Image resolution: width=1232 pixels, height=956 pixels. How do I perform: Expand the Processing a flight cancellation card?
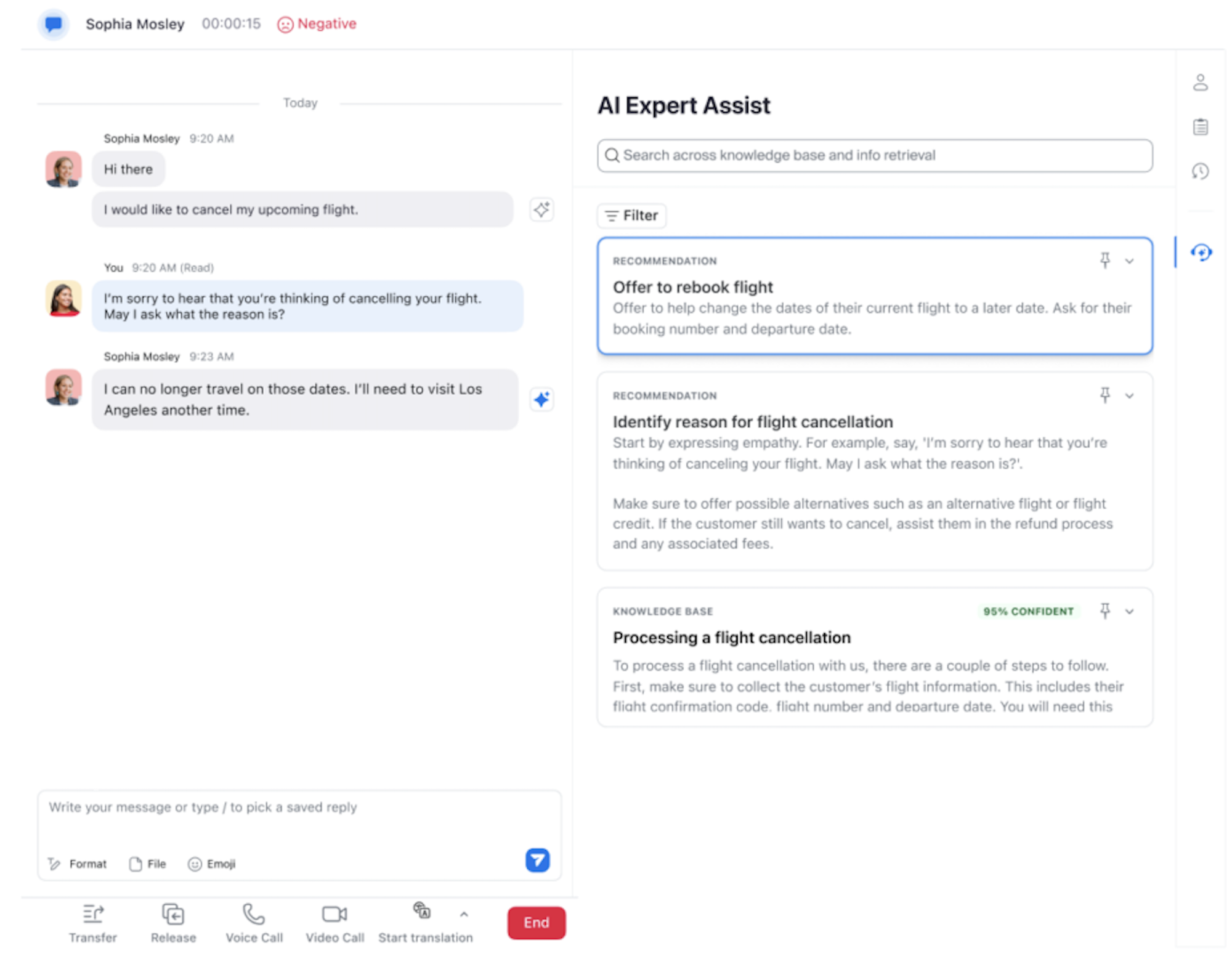tap(1129, 612)
